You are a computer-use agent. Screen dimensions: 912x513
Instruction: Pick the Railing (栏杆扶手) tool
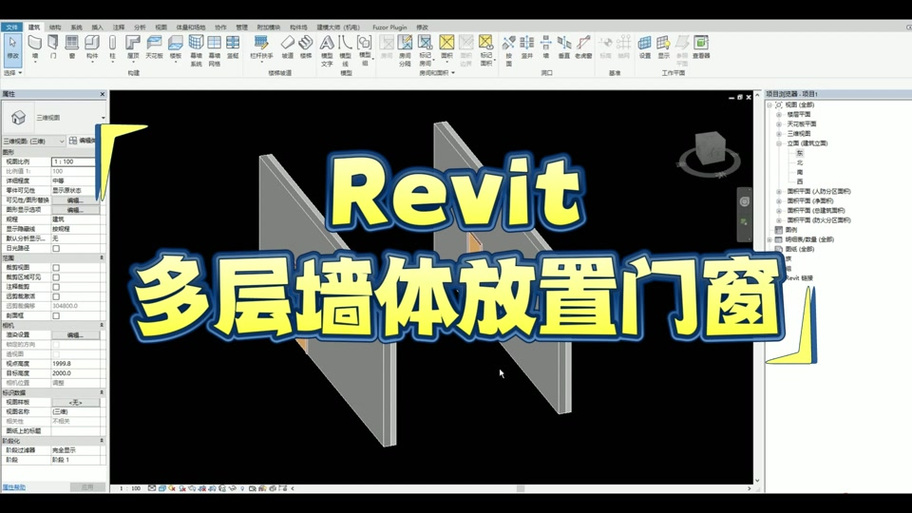pos(261,47)
